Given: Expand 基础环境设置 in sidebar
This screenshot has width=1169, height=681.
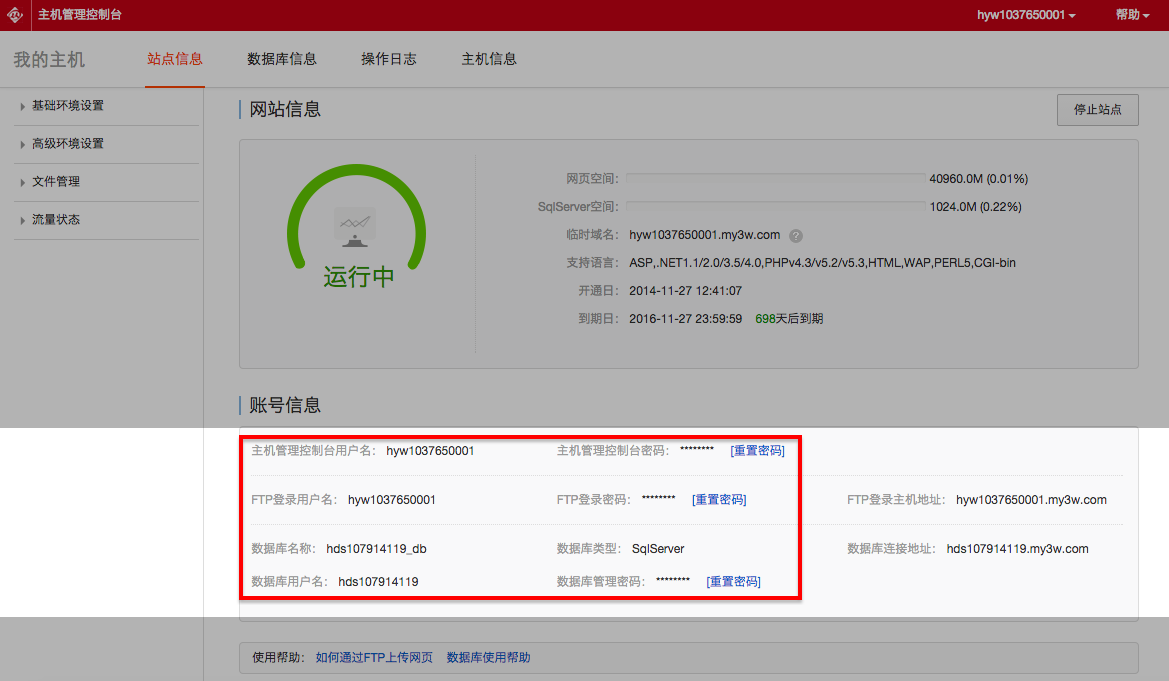Looking at the screenshot, I should point(68,106).
